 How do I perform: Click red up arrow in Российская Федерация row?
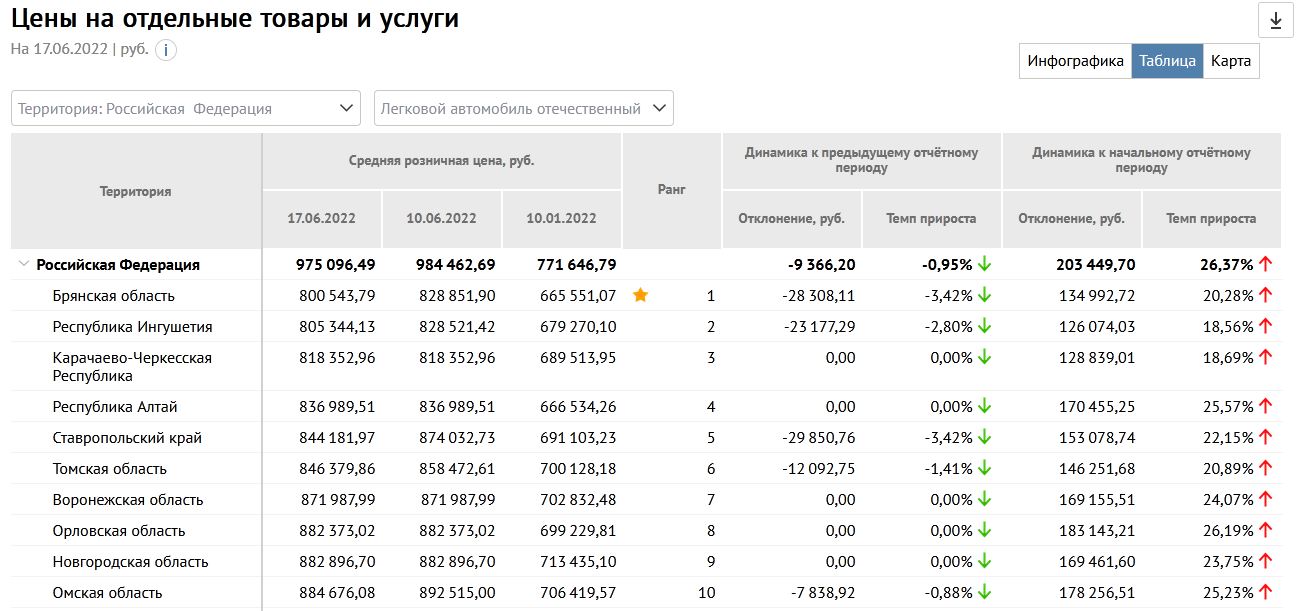pos(1265,265)
